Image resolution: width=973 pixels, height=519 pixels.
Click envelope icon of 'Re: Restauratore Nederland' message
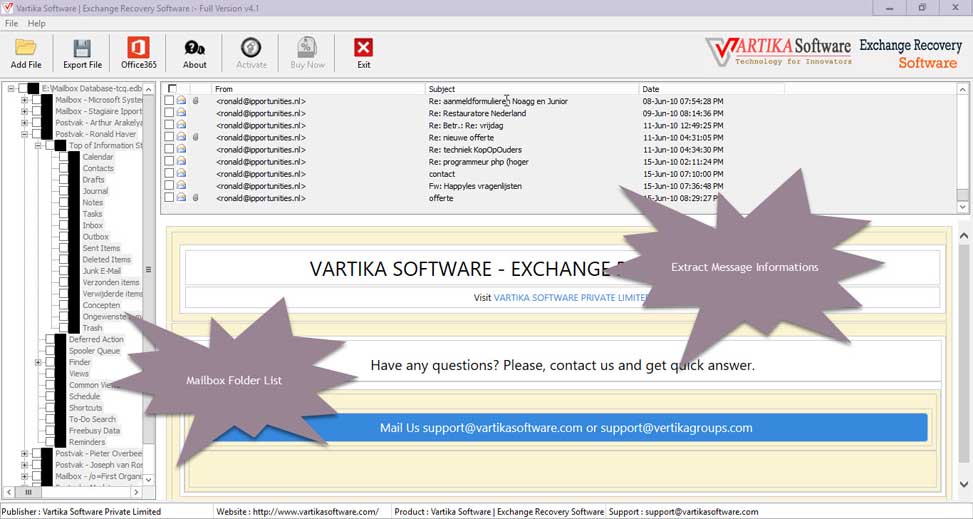coord(181,113)
